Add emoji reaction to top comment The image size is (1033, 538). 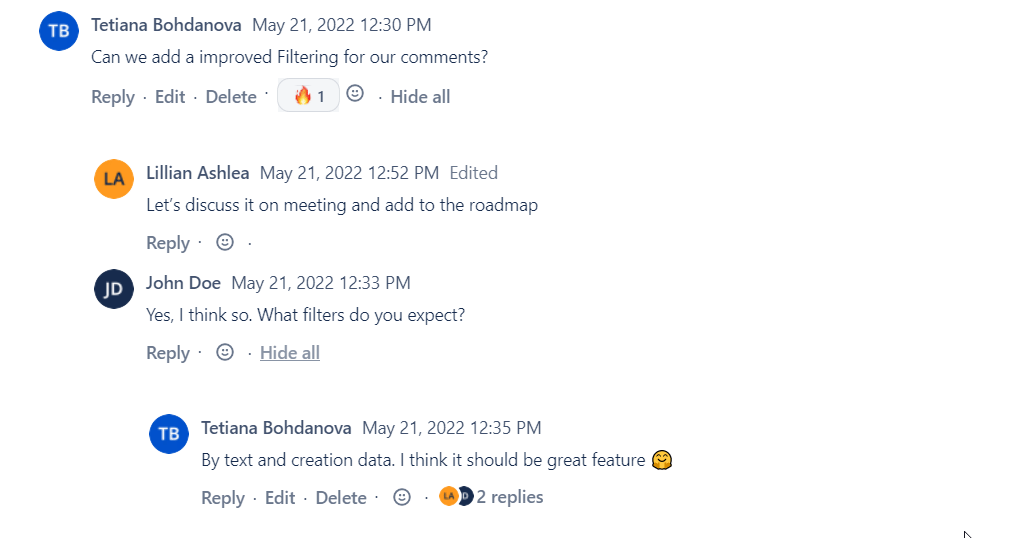tap(355, 94)
